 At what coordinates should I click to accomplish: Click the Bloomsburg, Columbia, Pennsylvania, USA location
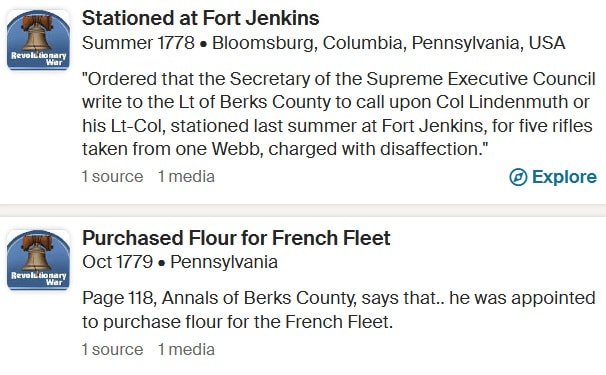pos(389,43)
